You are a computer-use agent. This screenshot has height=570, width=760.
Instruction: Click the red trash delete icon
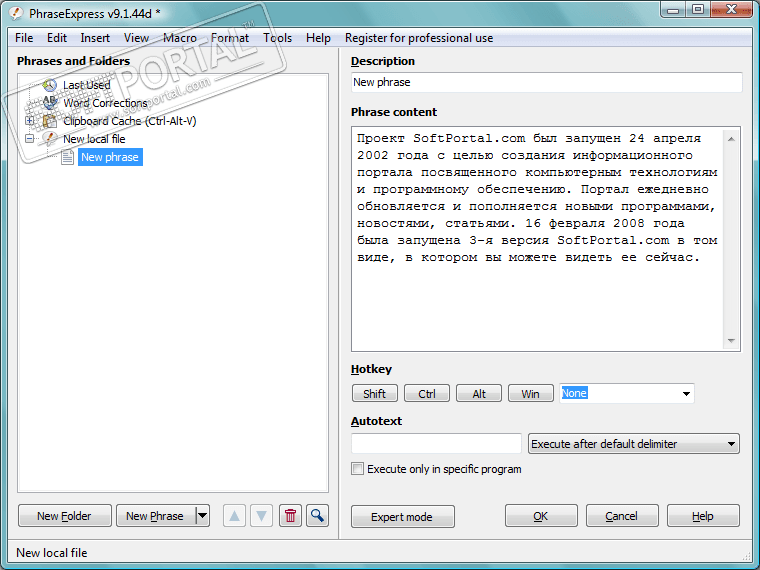[290, 516]
